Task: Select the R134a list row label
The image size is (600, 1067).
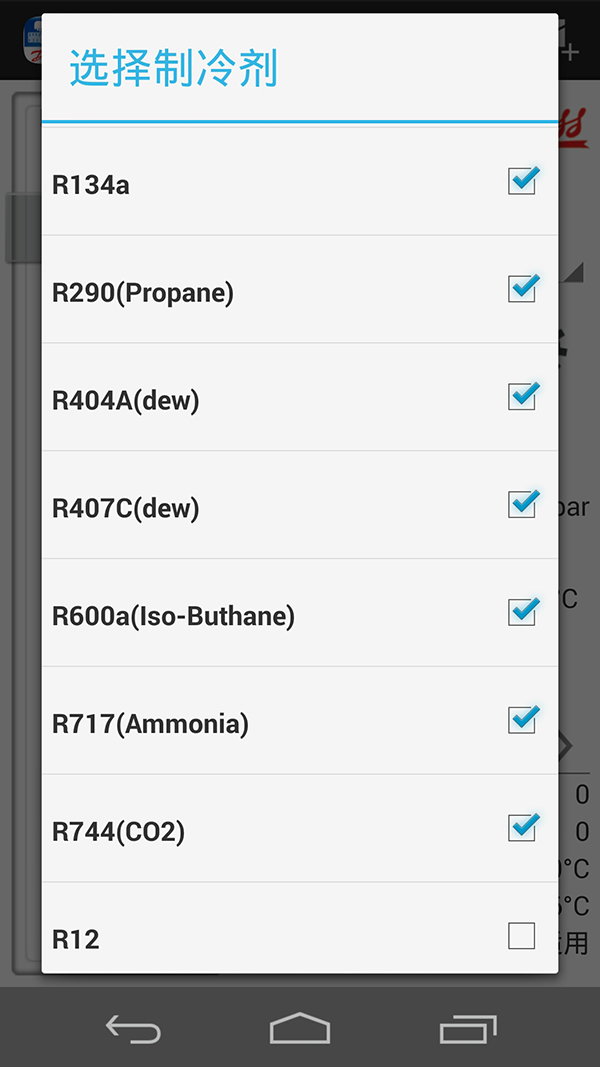Action: 90,185
